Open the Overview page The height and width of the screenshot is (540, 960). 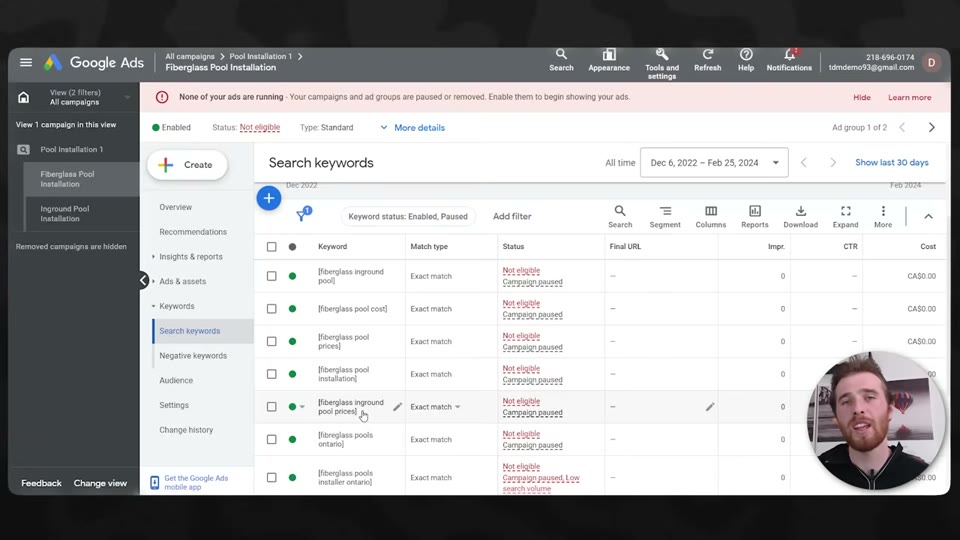175,207
